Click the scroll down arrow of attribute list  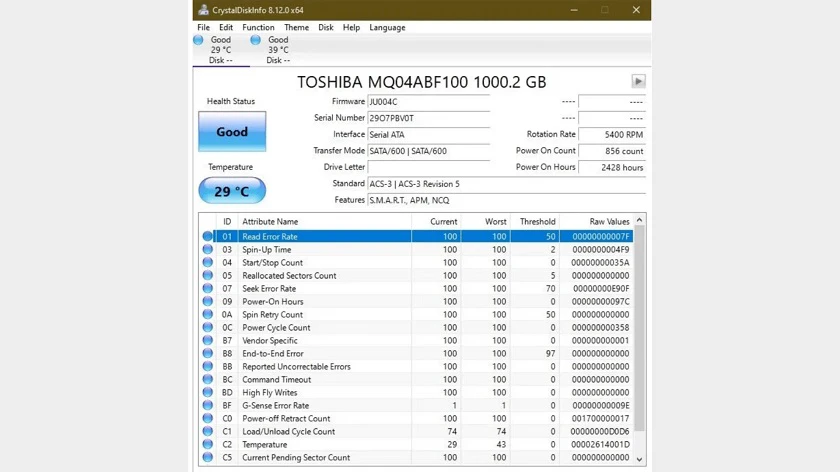click(639, 459)
